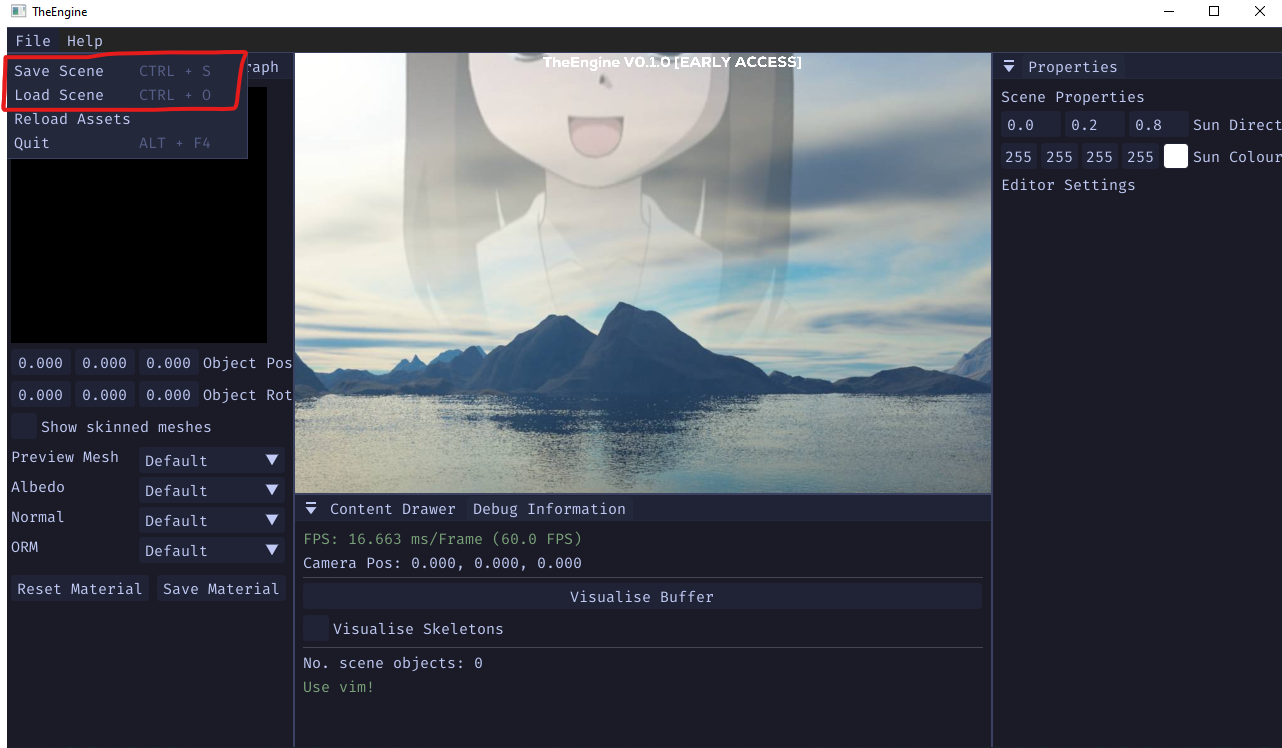
Task: Click the Sun Direction 0.2 field
Action: point(1095,125)
